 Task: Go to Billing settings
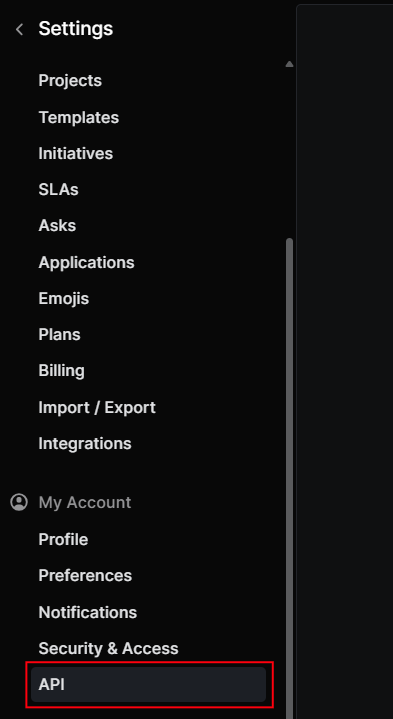[x=61, y=371]
